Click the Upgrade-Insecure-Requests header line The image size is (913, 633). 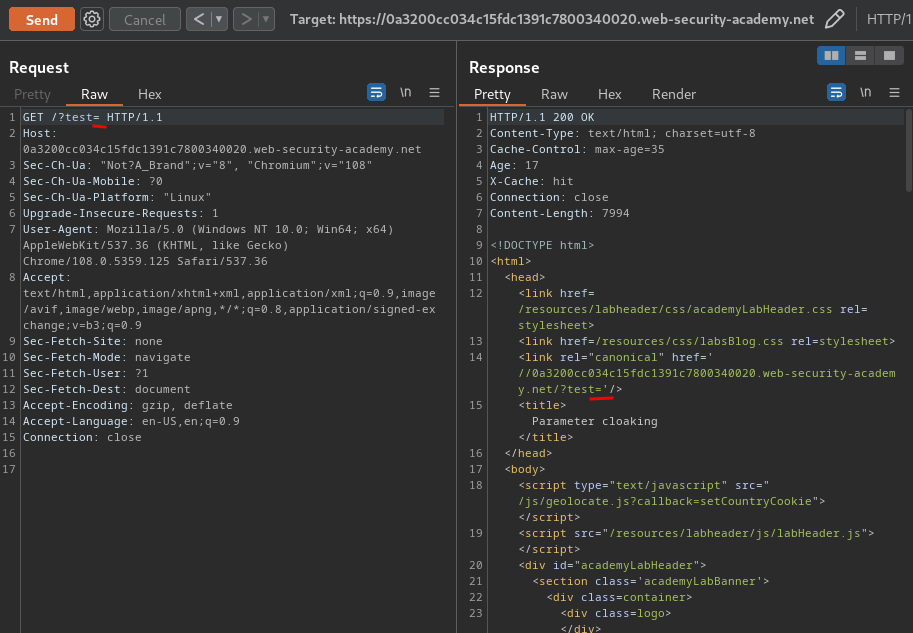tap(121, 213)
